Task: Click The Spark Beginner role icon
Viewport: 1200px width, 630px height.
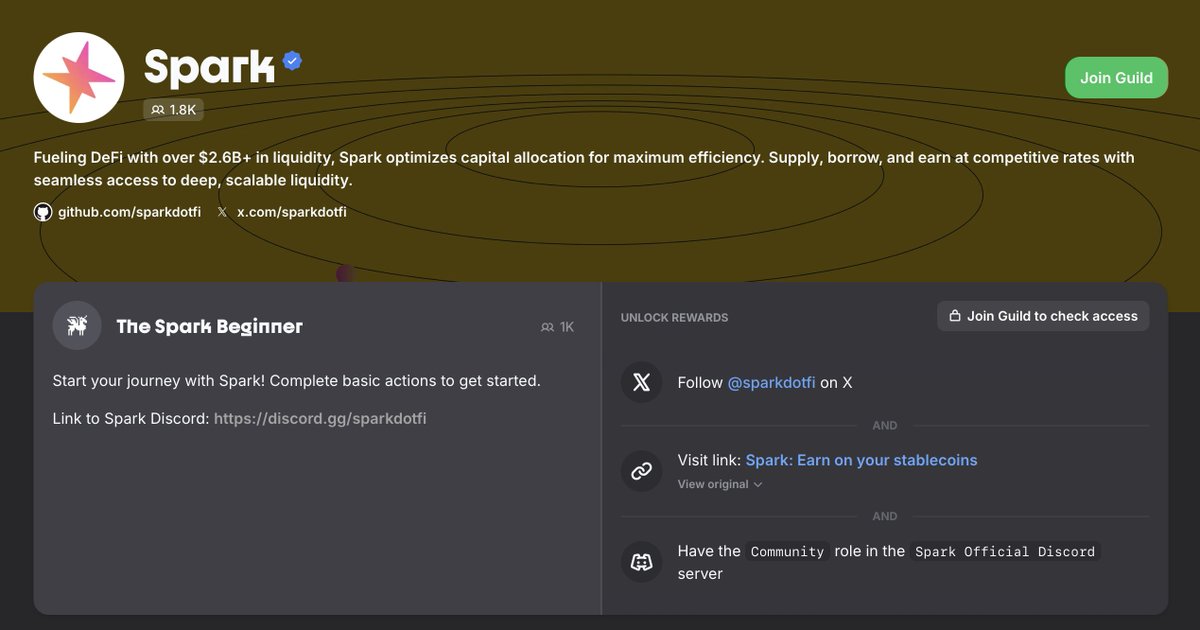Action: pyautogui.click(x=77, y=326)
